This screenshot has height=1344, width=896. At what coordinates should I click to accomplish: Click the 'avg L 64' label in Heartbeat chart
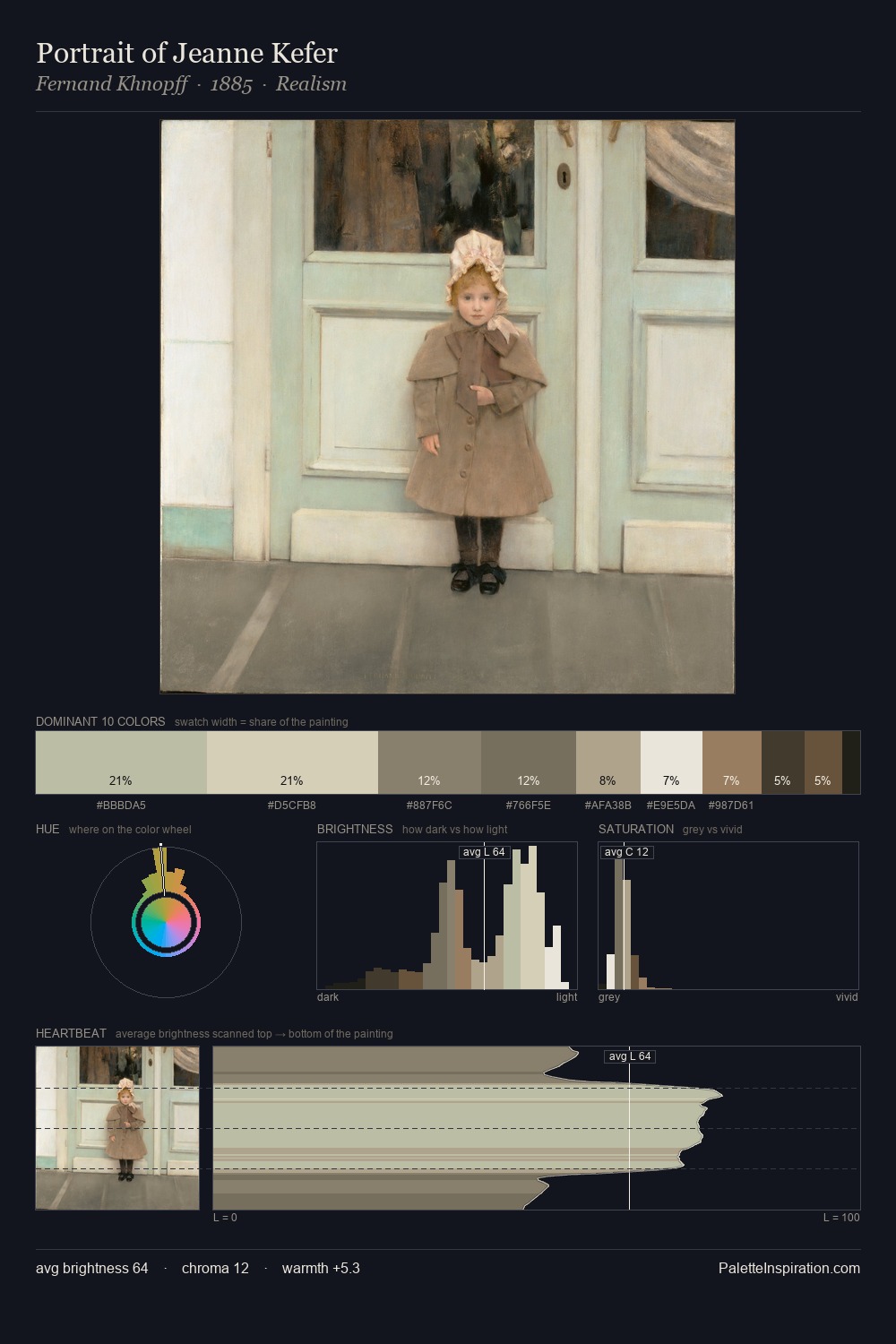(x=630, y=1056)
